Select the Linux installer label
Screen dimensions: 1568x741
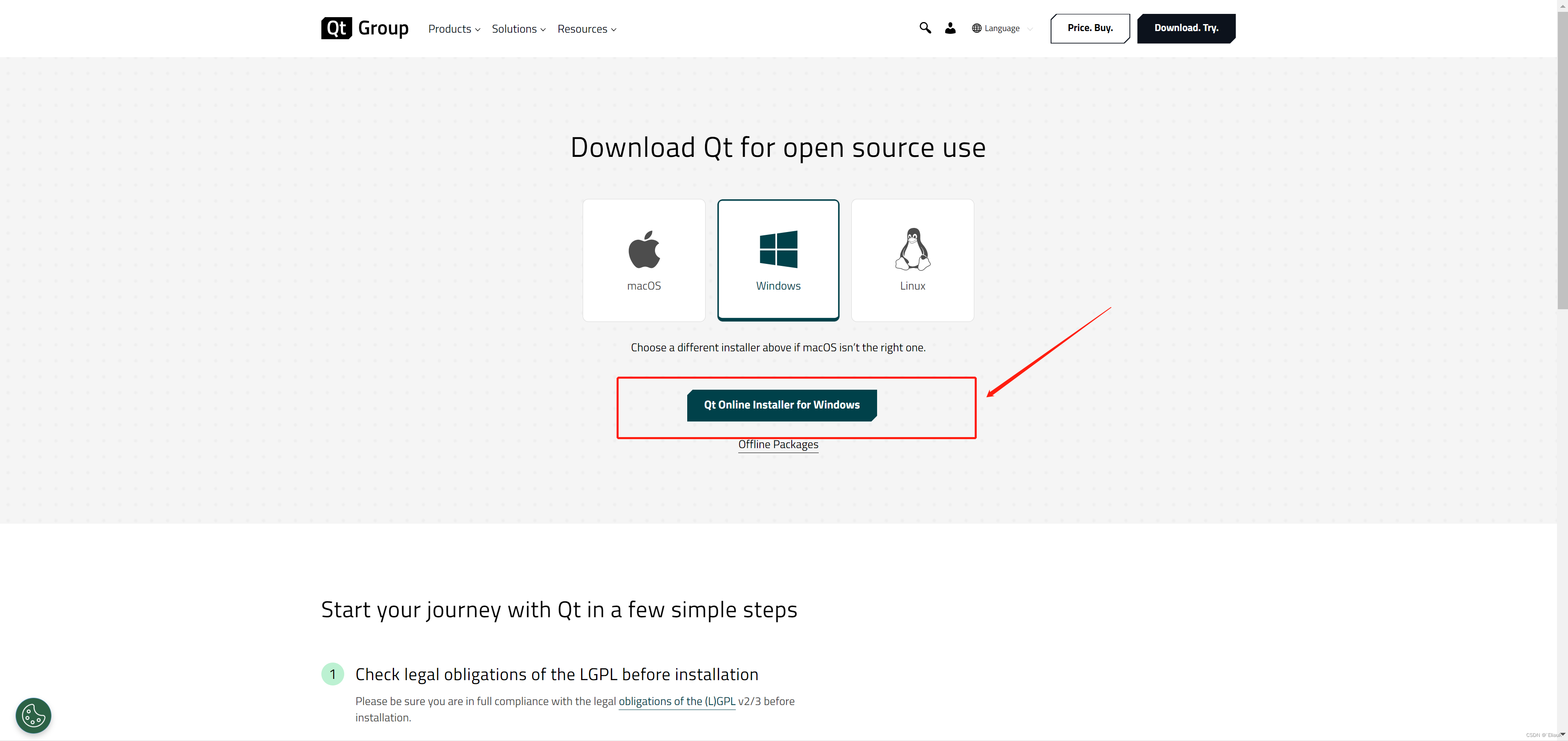(x=913, y=286)
